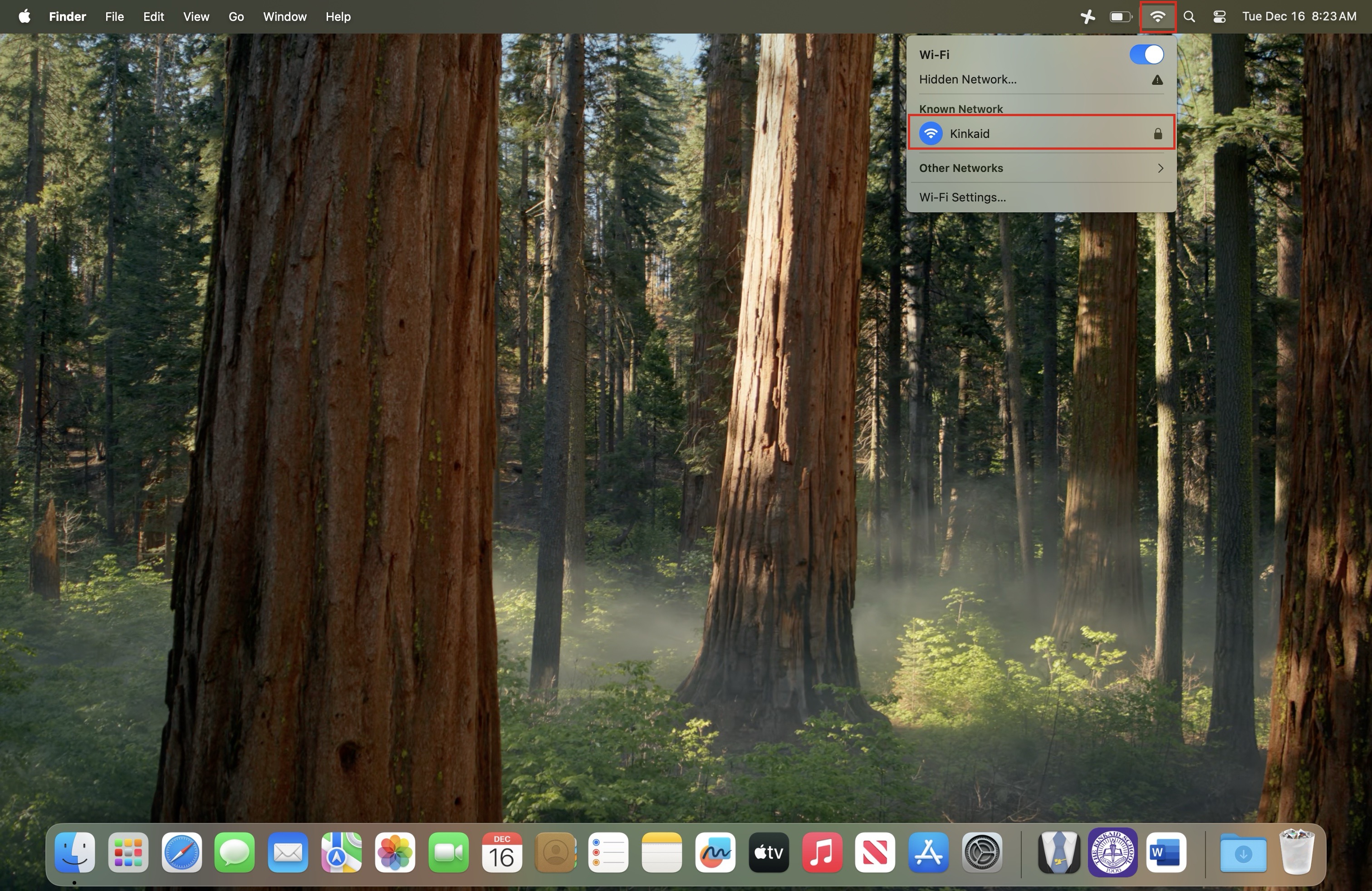Launch Safari from the Dock
Image resolution: width=1372 pixels, height=891 pixels.
181,852
